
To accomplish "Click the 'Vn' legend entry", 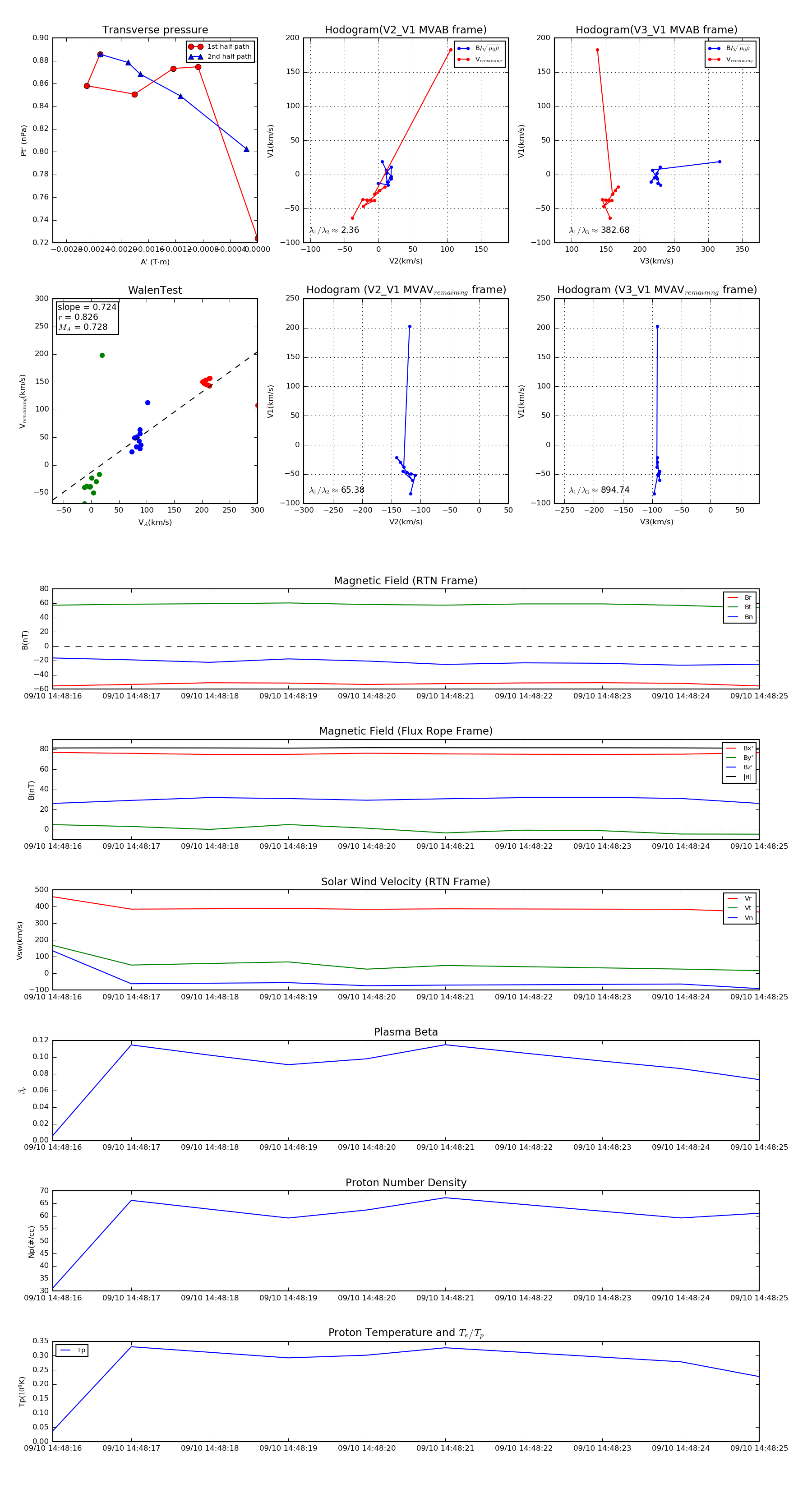I will coord(740,918).
